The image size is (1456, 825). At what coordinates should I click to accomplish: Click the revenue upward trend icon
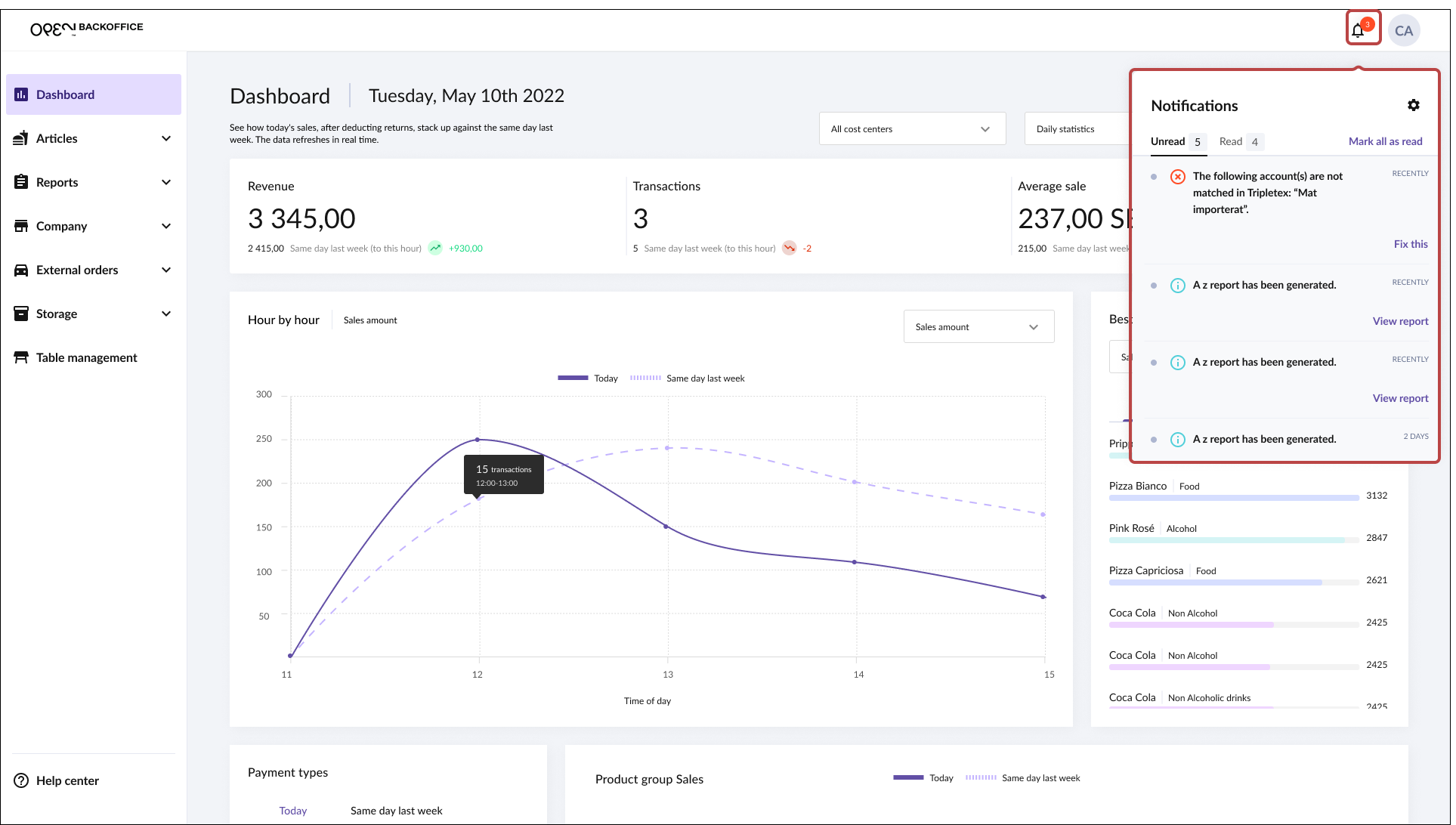[x=435, y=248]
